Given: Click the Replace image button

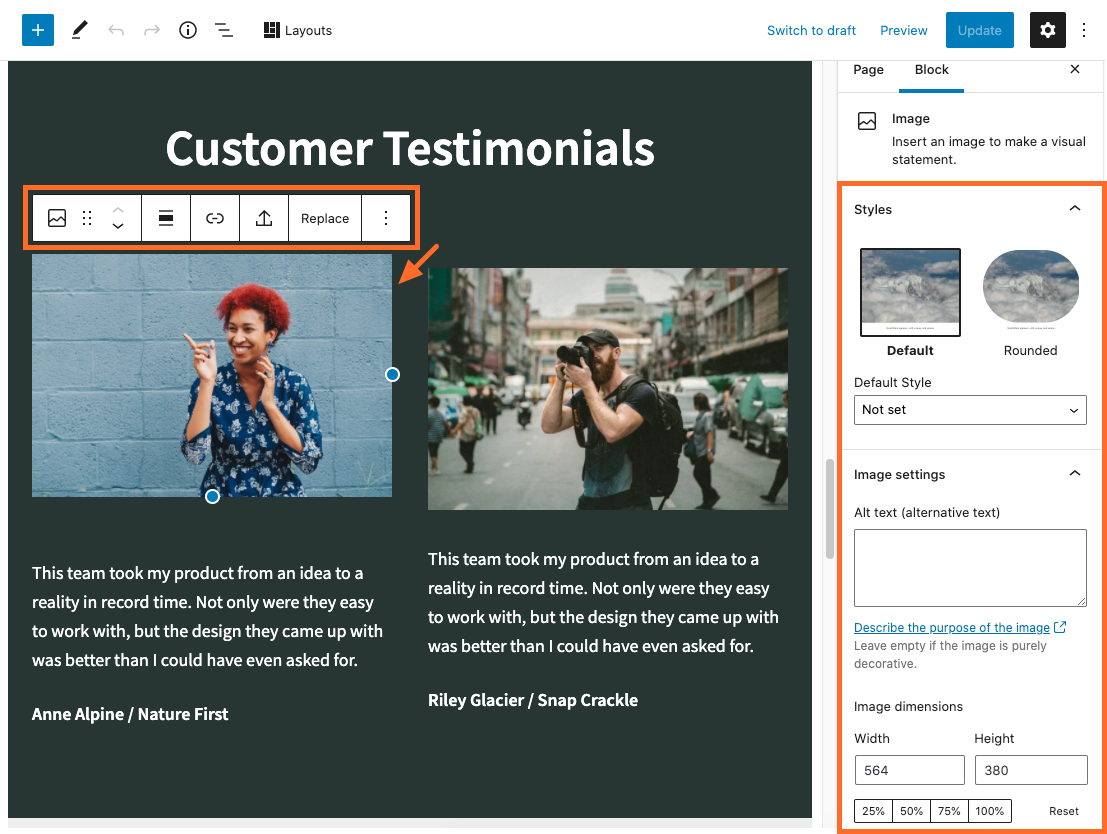Looking at the screenshot, I should 325,218.
